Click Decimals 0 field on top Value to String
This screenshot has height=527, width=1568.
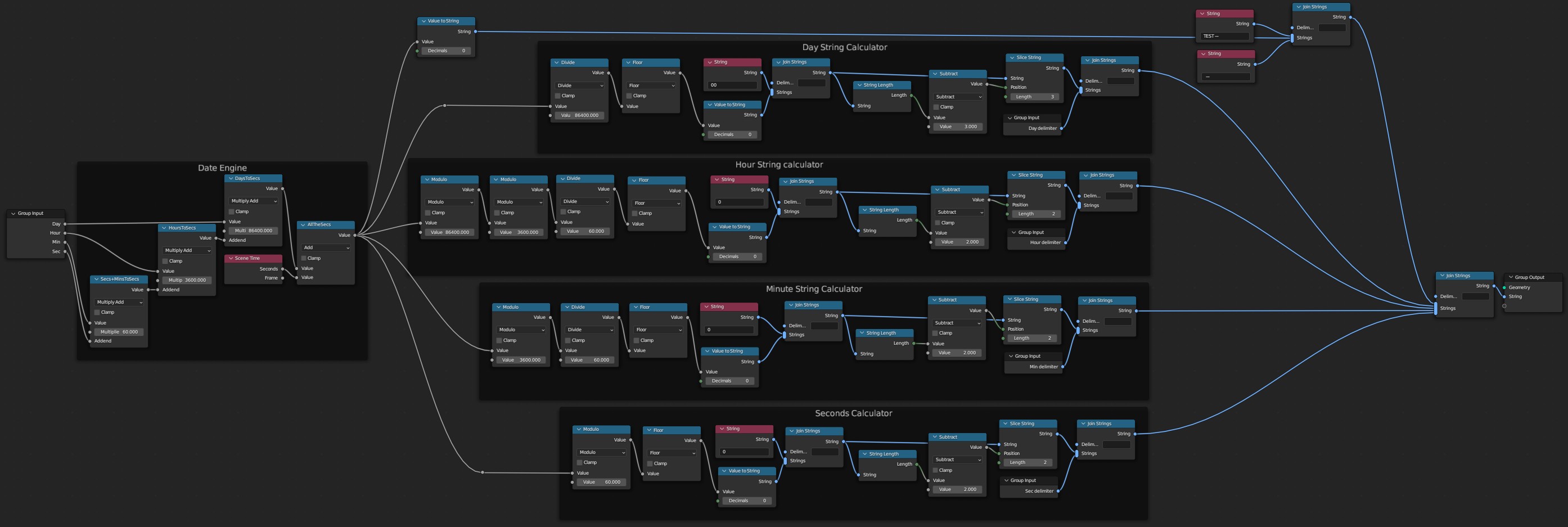[446, 51]
